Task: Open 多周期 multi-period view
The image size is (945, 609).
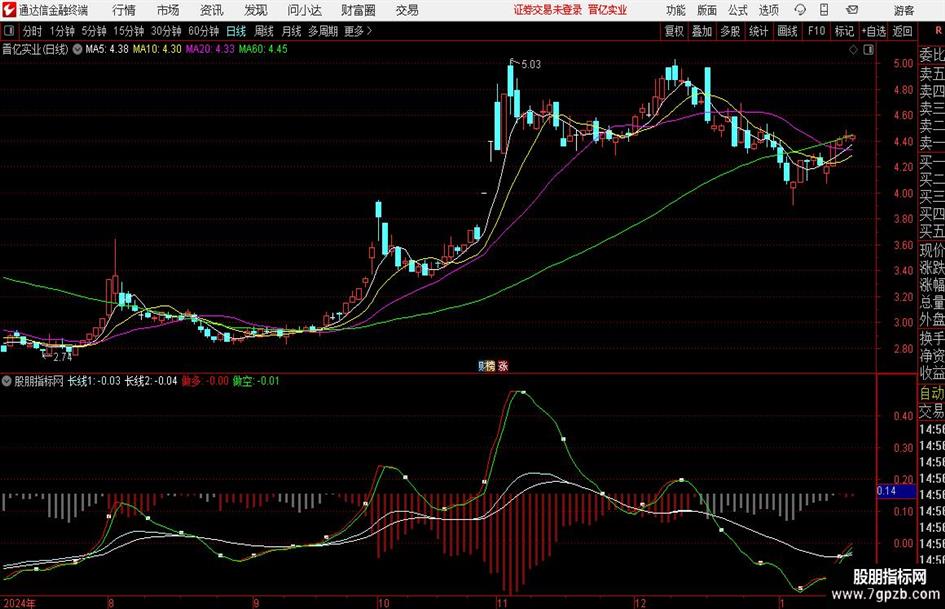Action: 323,31
